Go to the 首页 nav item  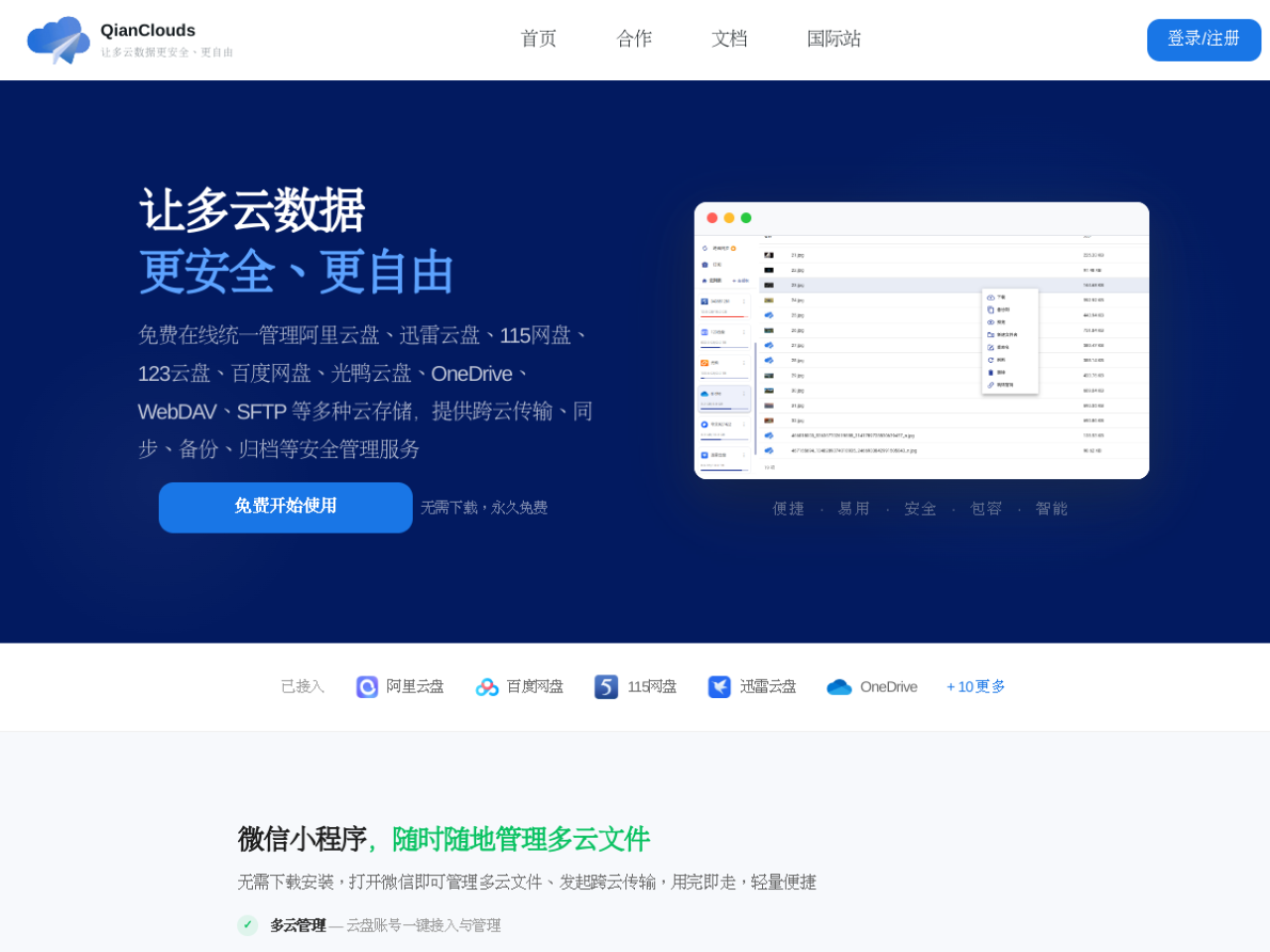tap(539, 39)
